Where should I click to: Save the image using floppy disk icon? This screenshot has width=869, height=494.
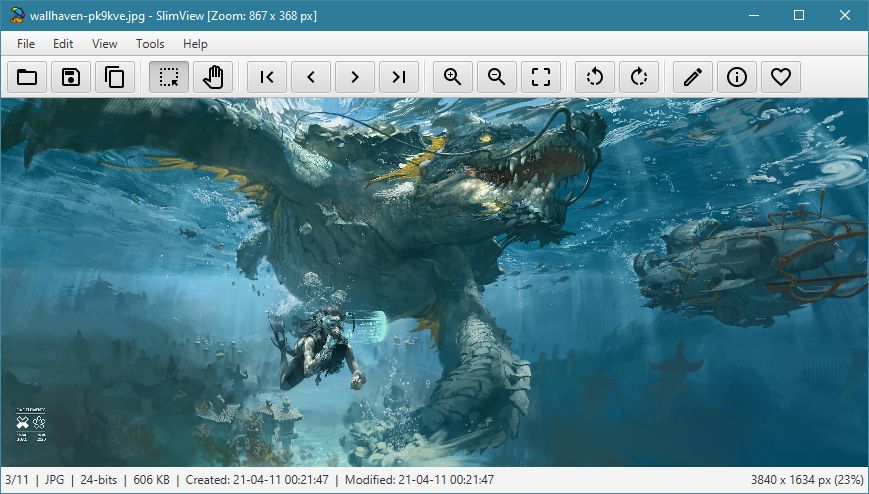click(x=71, y=77)
